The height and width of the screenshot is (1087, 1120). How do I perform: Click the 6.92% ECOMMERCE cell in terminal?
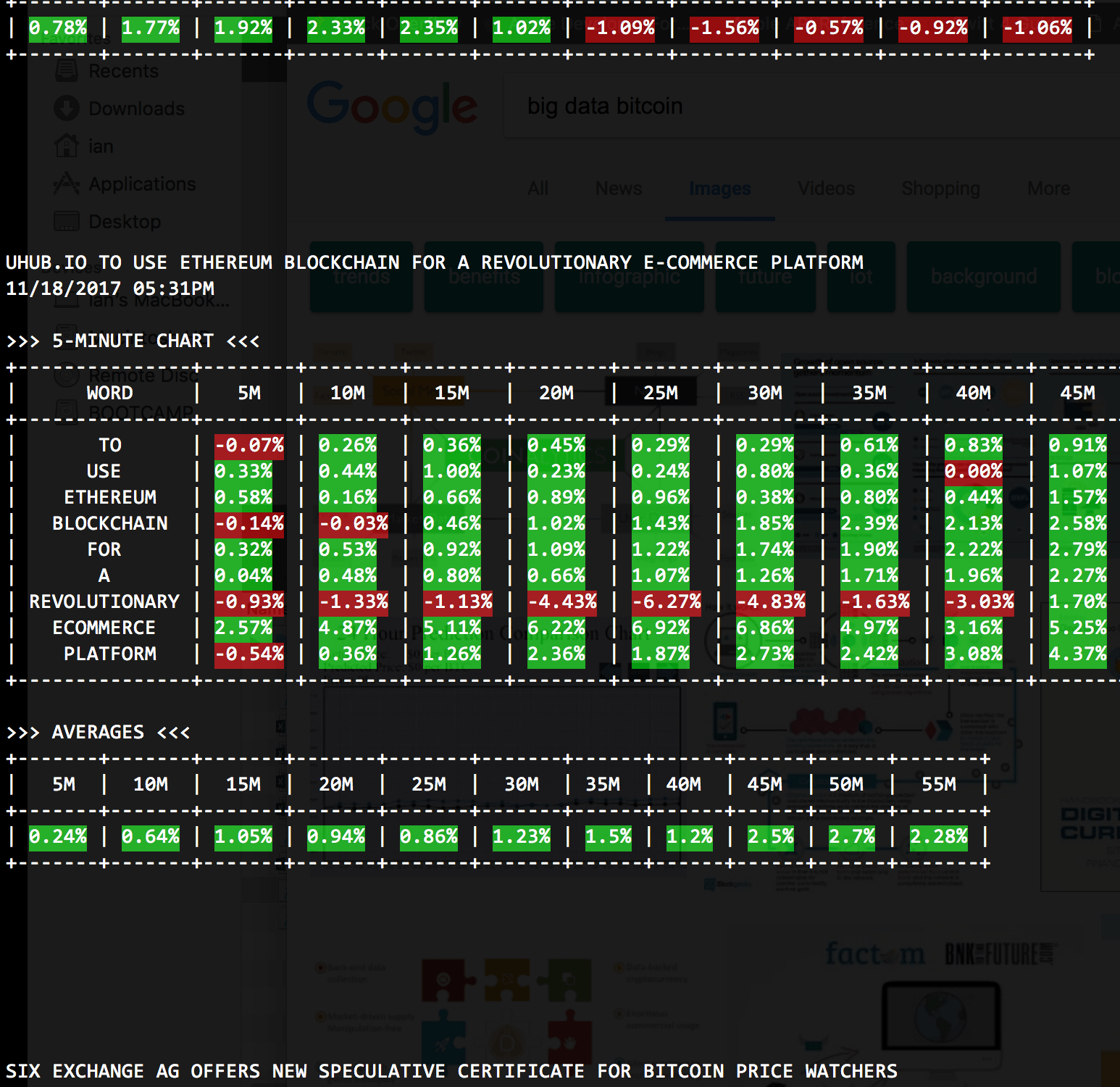pyautogui.click(x=660, y=628)
